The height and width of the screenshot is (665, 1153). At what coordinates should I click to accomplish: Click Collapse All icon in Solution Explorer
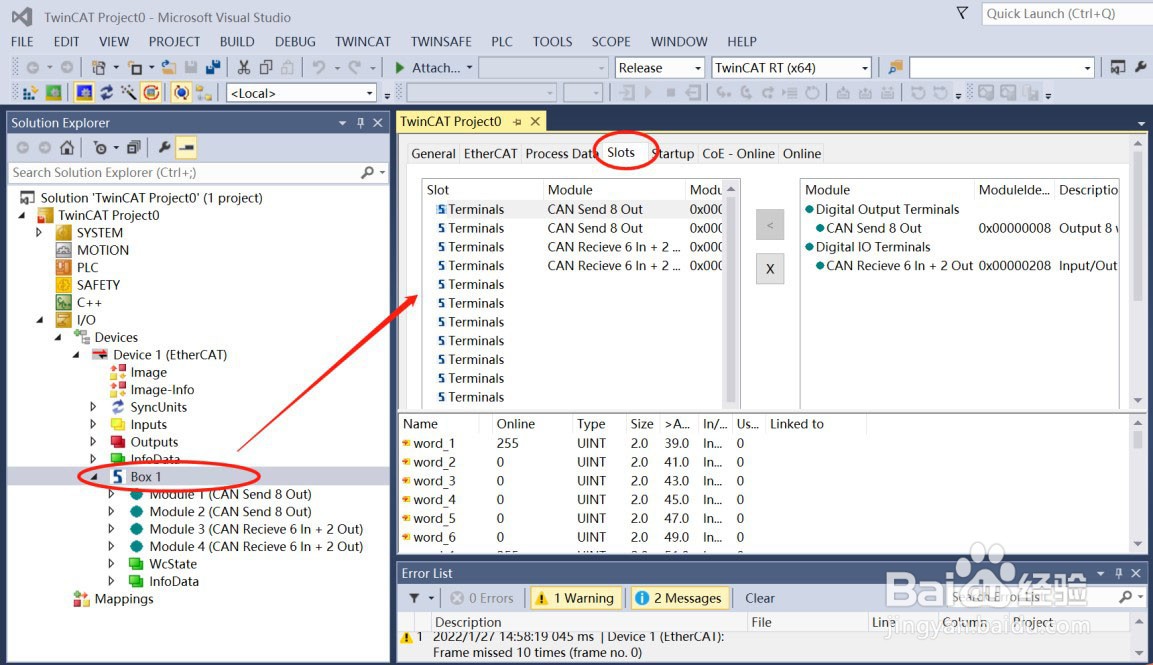click(133, 148)
